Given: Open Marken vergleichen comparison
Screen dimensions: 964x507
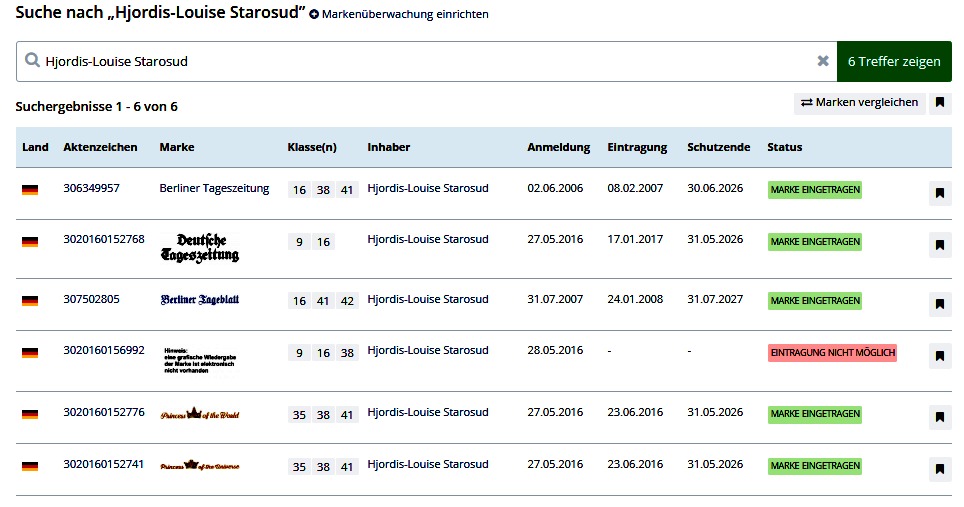Looking at the screenshot, I should pyautogui.click(x=859, y=103).
